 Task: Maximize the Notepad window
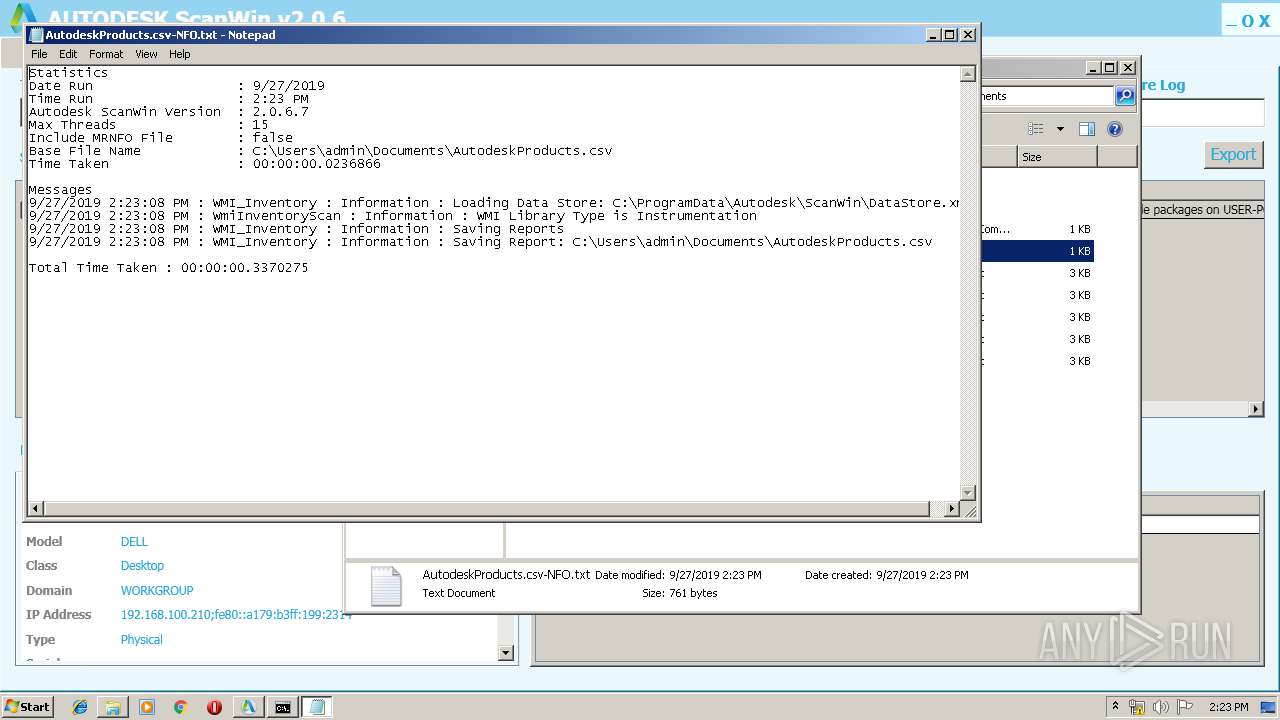[x=950, y=34]
